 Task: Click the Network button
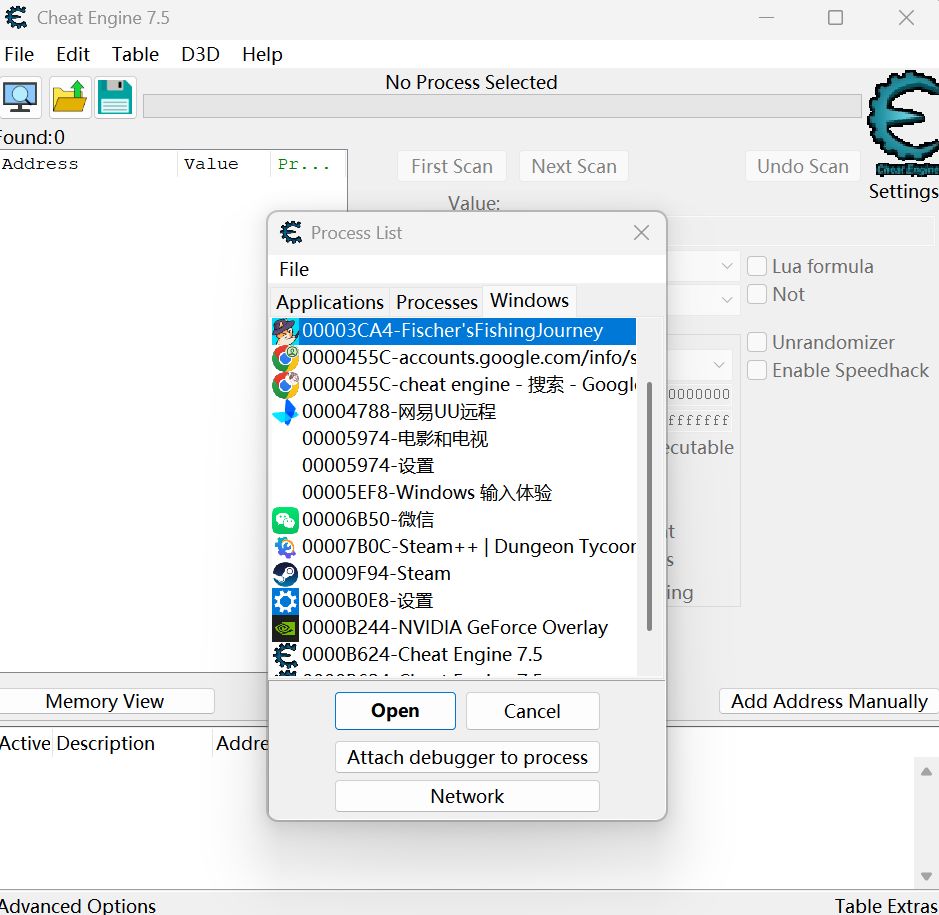(467, 796)
